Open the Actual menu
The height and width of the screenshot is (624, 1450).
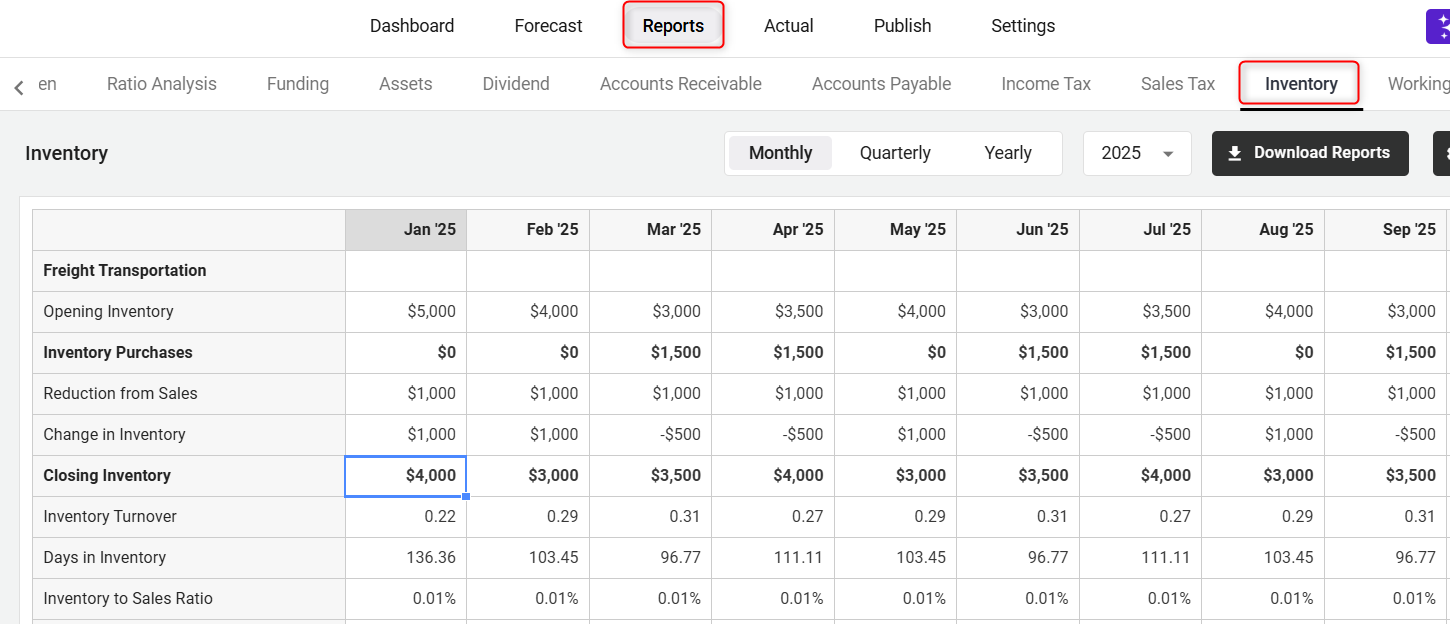[x=789, y=26]
